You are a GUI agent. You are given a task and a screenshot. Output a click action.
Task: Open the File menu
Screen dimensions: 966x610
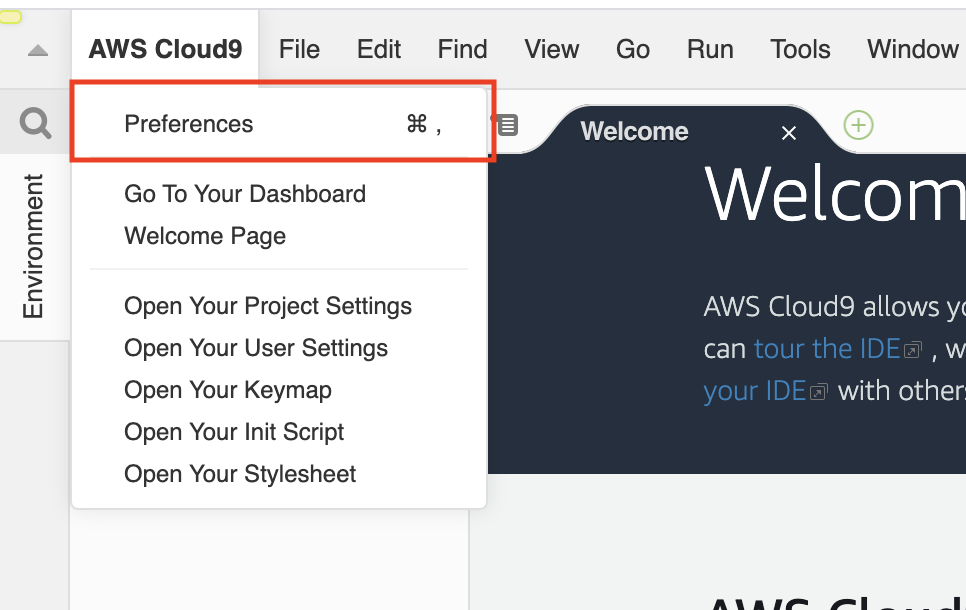(x=299, y=49)
